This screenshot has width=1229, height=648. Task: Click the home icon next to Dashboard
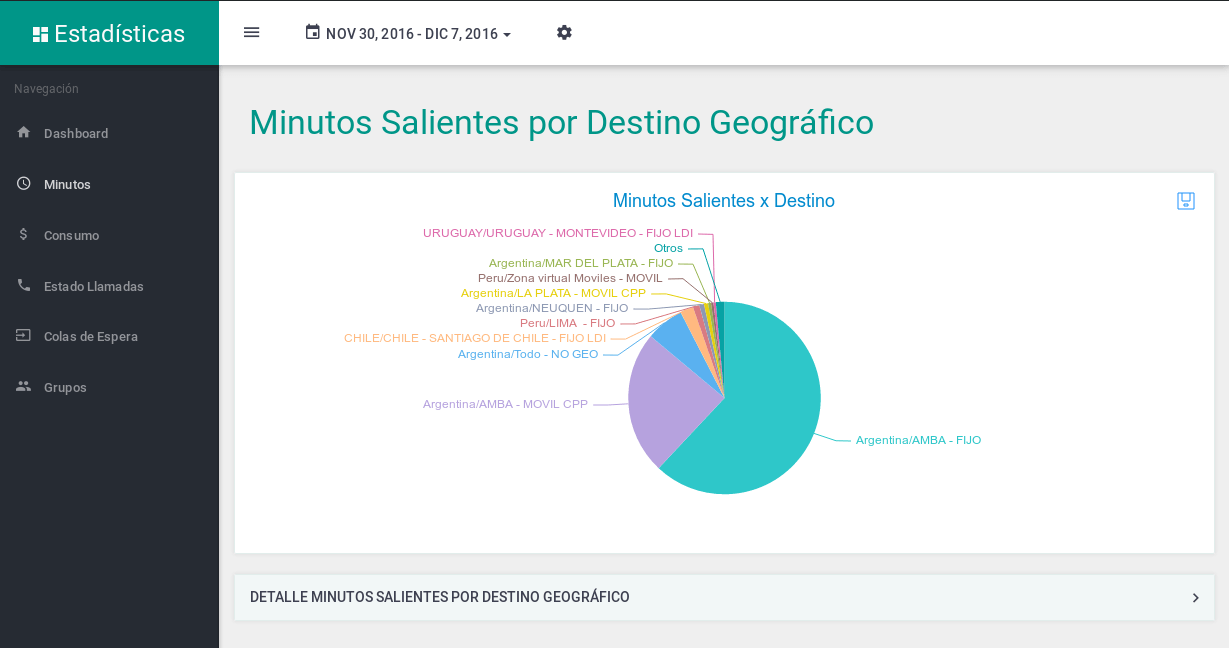tap(24, 132)
